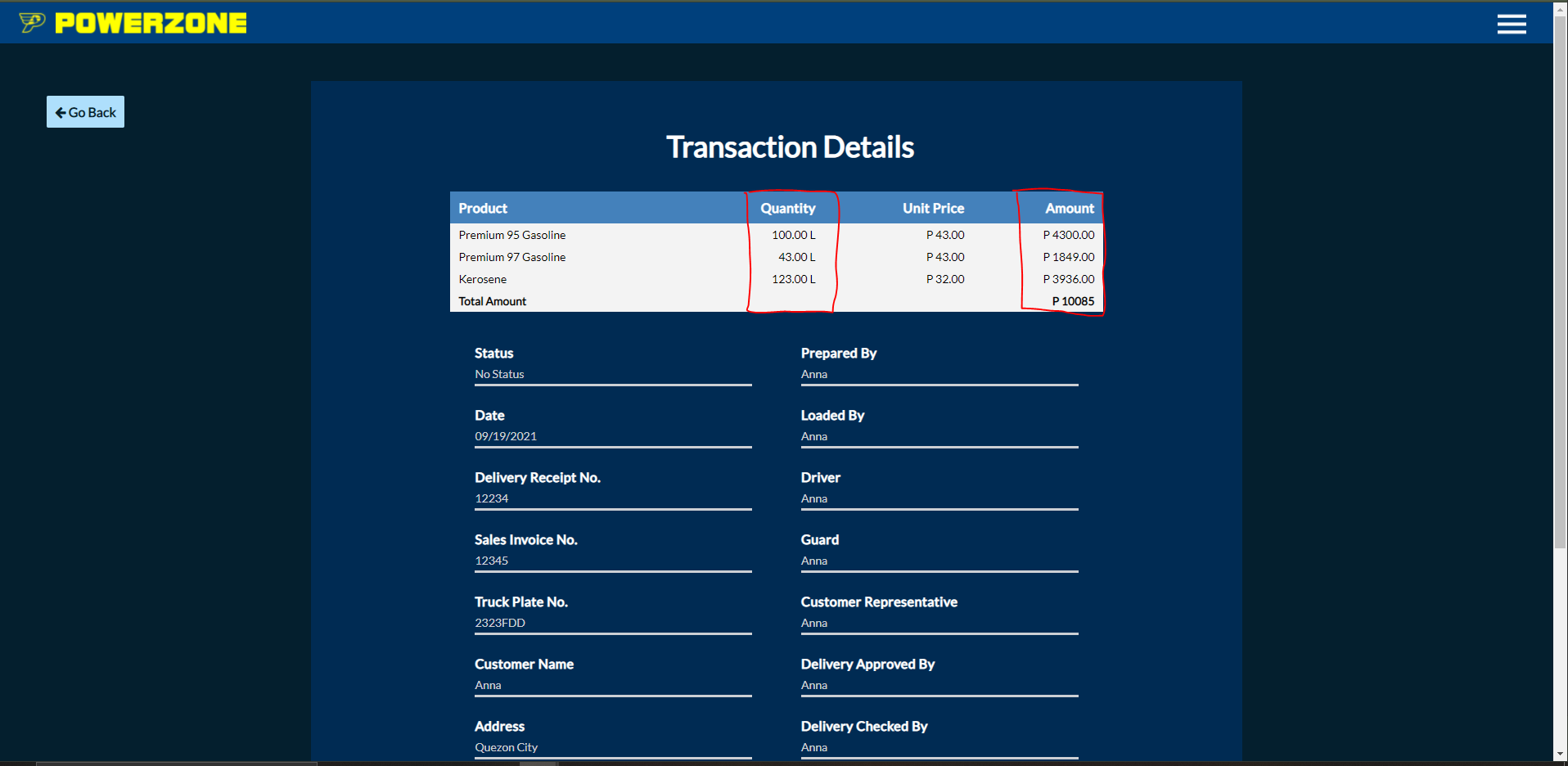Click the Driver value Anna
This screenshot has height=766, width=1568.
pyautogui.click(x=813, y=498)
